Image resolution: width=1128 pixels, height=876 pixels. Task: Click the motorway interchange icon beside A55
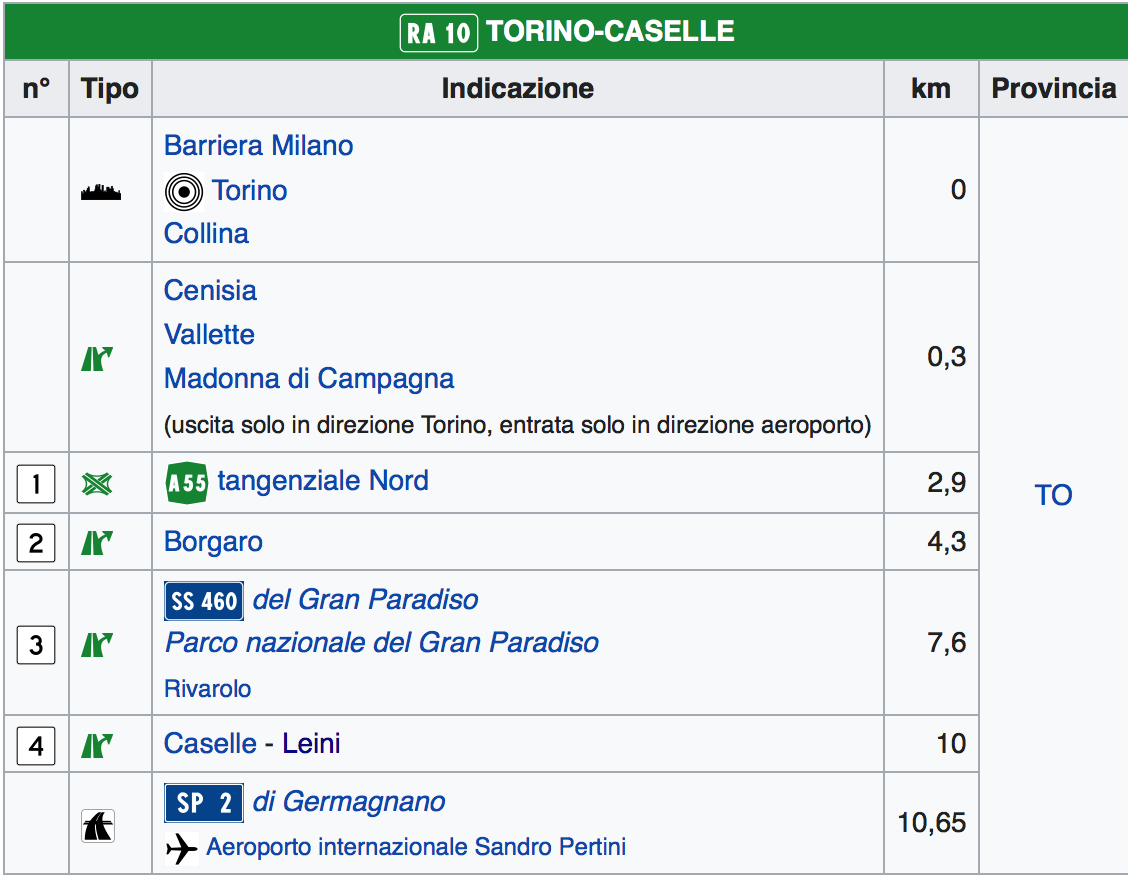pos(97,485)
